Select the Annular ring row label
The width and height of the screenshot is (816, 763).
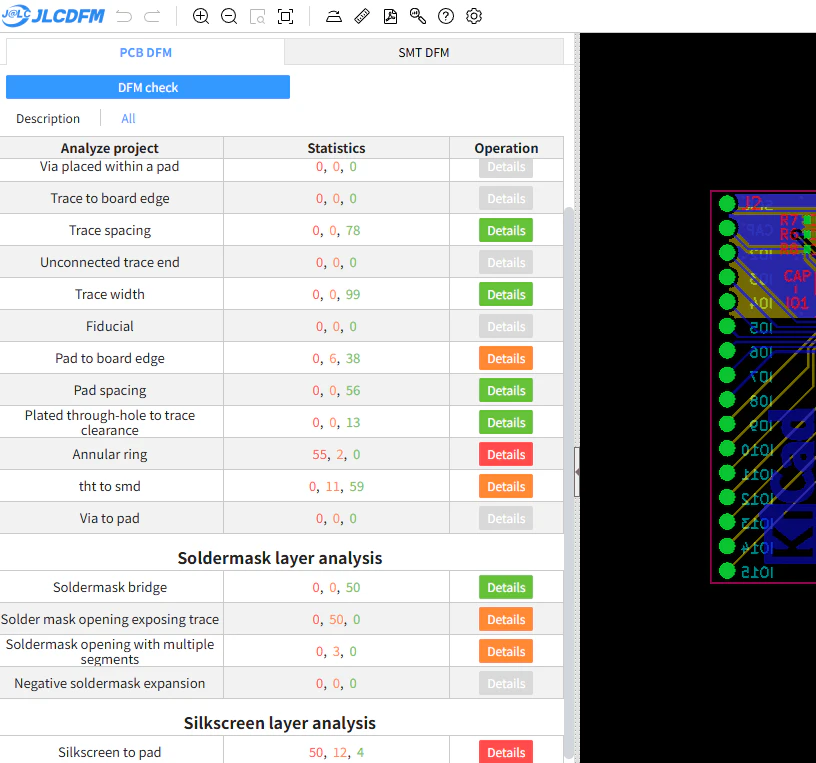110,454
